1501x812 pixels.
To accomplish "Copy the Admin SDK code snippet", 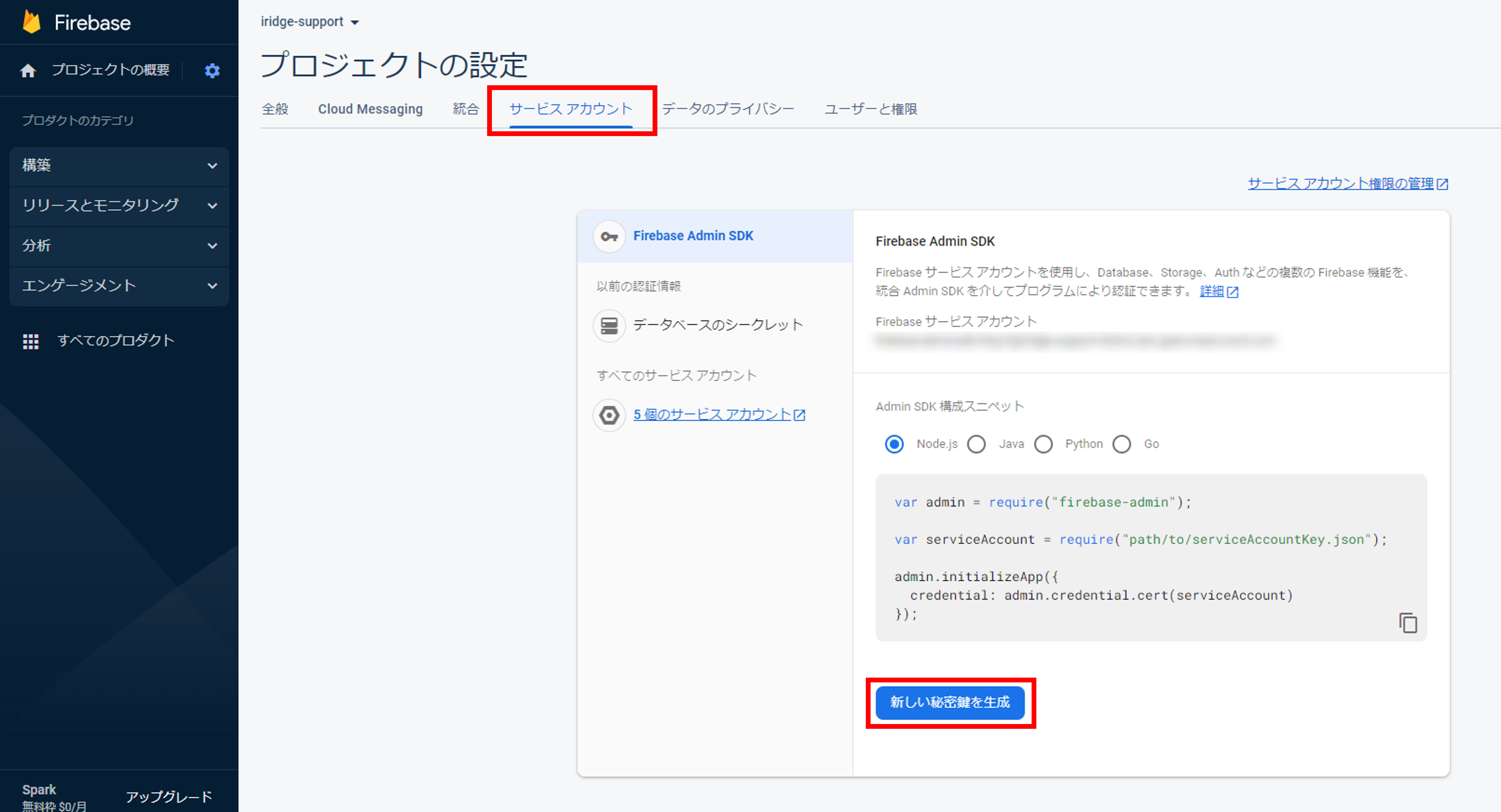I will (x=1408, y=623).
